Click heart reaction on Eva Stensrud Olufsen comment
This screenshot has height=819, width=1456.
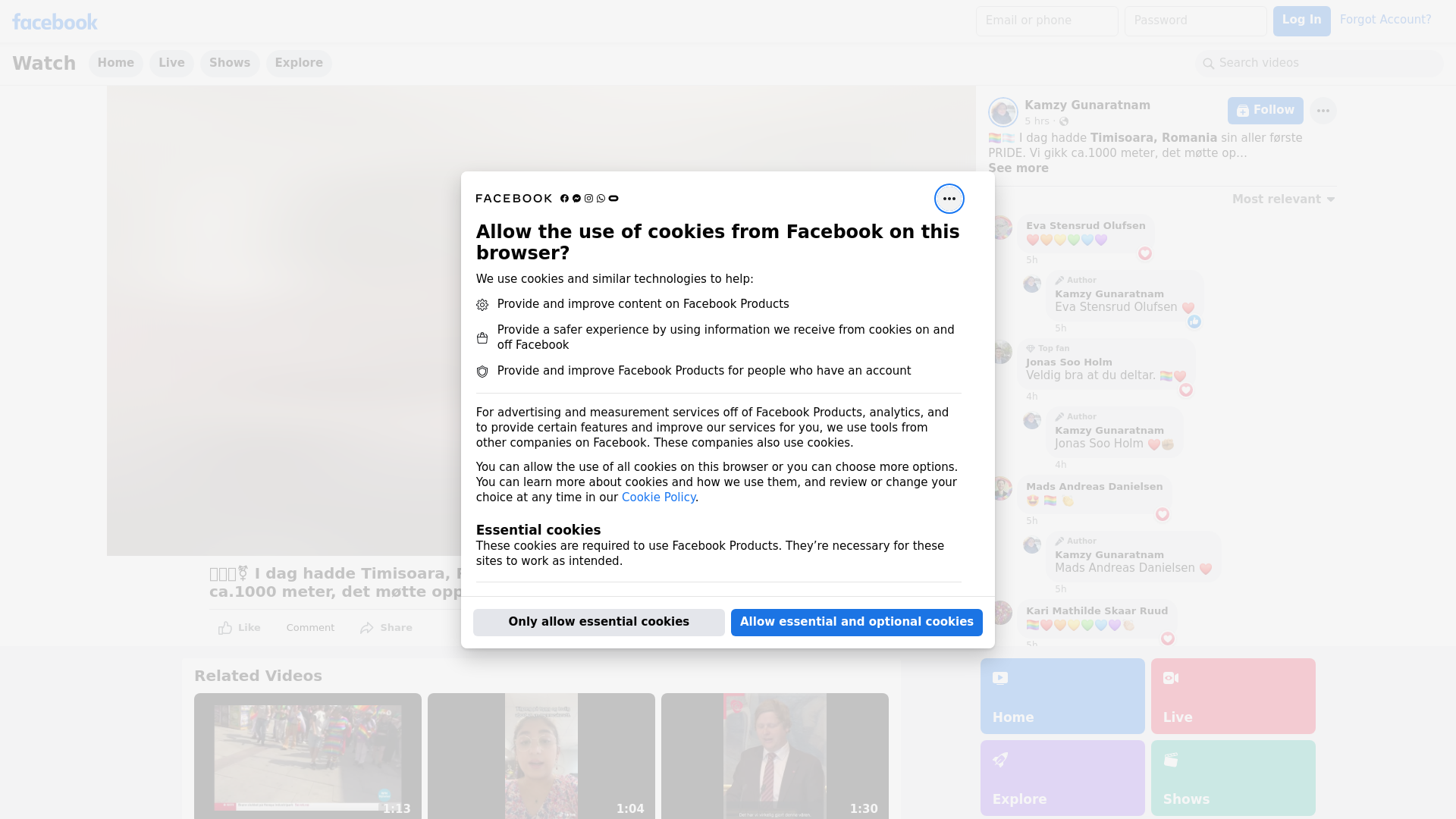pyautogui.click(x=1144, y=253)
